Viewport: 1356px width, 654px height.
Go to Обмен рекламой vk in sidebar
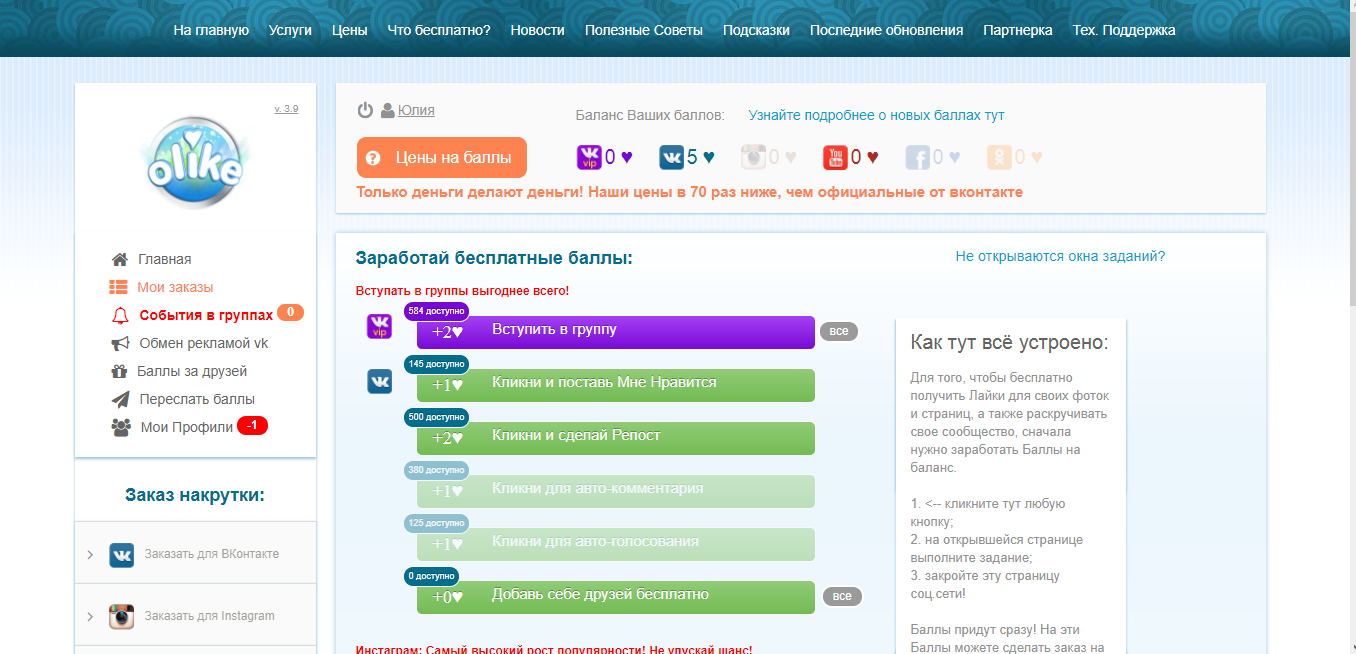(204, 343)
